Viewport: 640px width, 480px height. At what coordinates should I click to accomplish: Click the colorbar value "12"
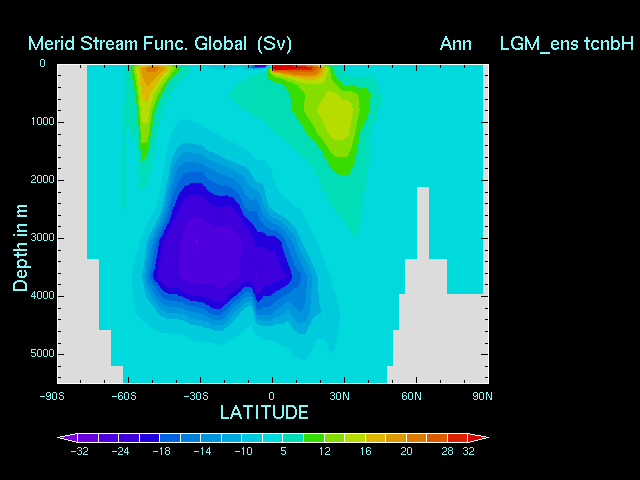coord(324,451)
